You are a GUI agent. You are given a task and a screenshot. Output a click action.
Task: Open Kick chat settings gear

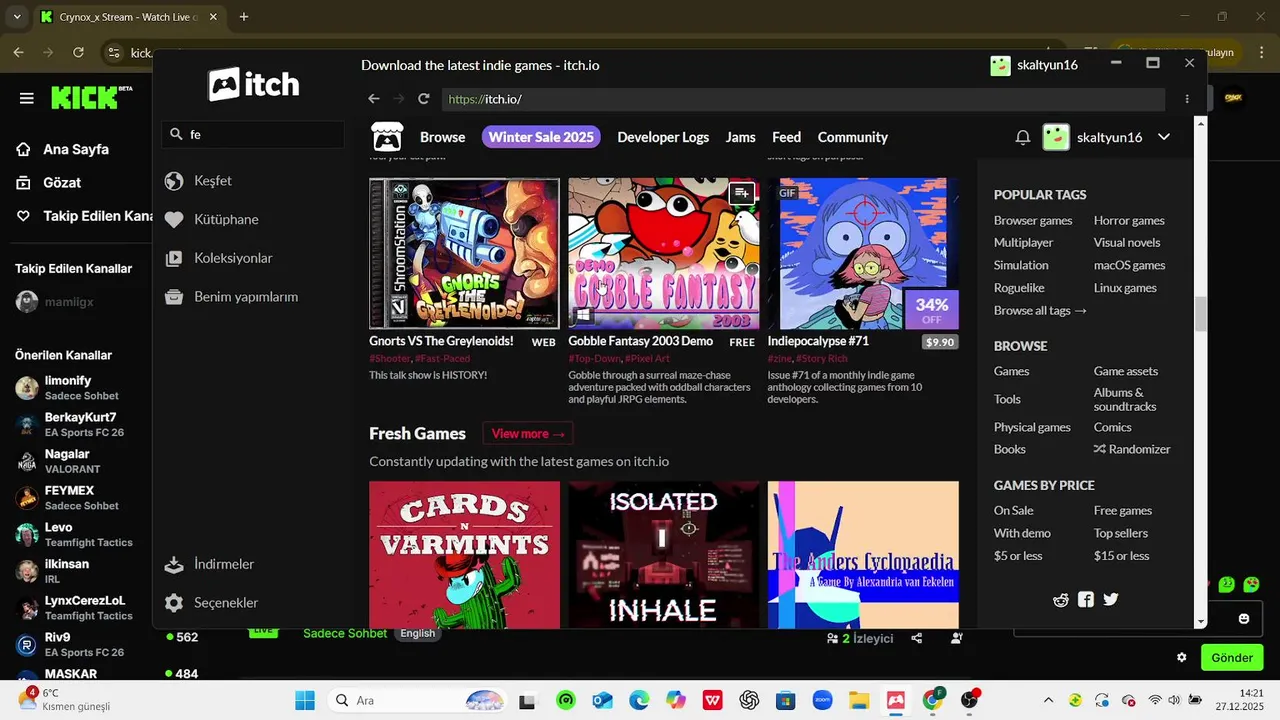coord(1182,658)
